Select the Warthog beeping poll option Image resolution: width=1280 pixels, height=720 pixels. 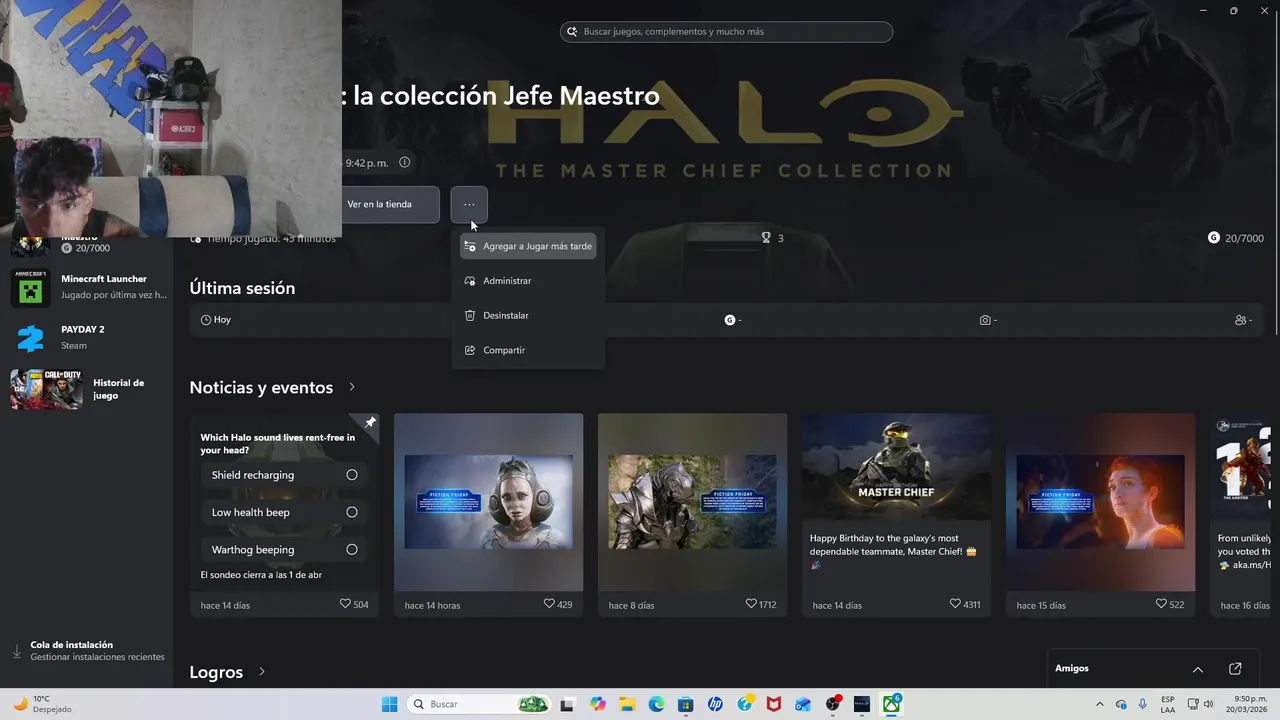coord(285,549)
